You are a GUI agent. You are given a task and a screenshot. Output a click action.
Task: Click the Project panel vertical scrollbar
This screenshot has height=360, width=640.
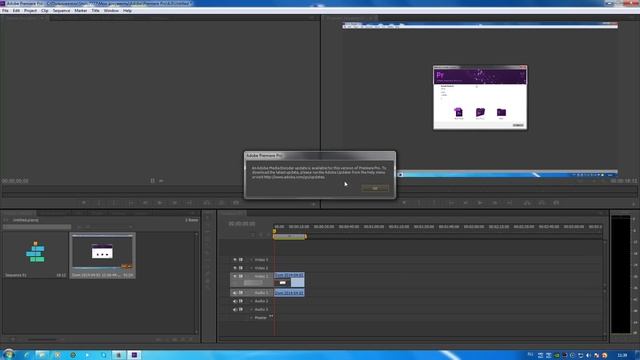[x=196, y=282]
